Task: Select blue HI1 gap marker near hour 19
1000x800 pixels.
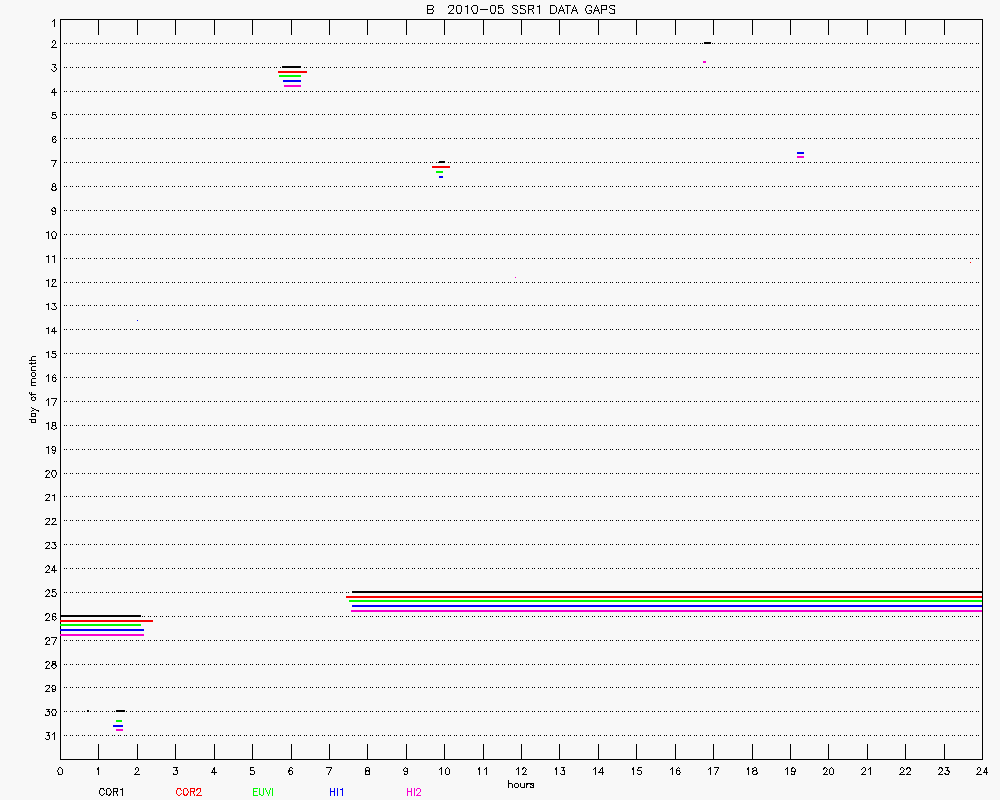Action: pos(800,153)
